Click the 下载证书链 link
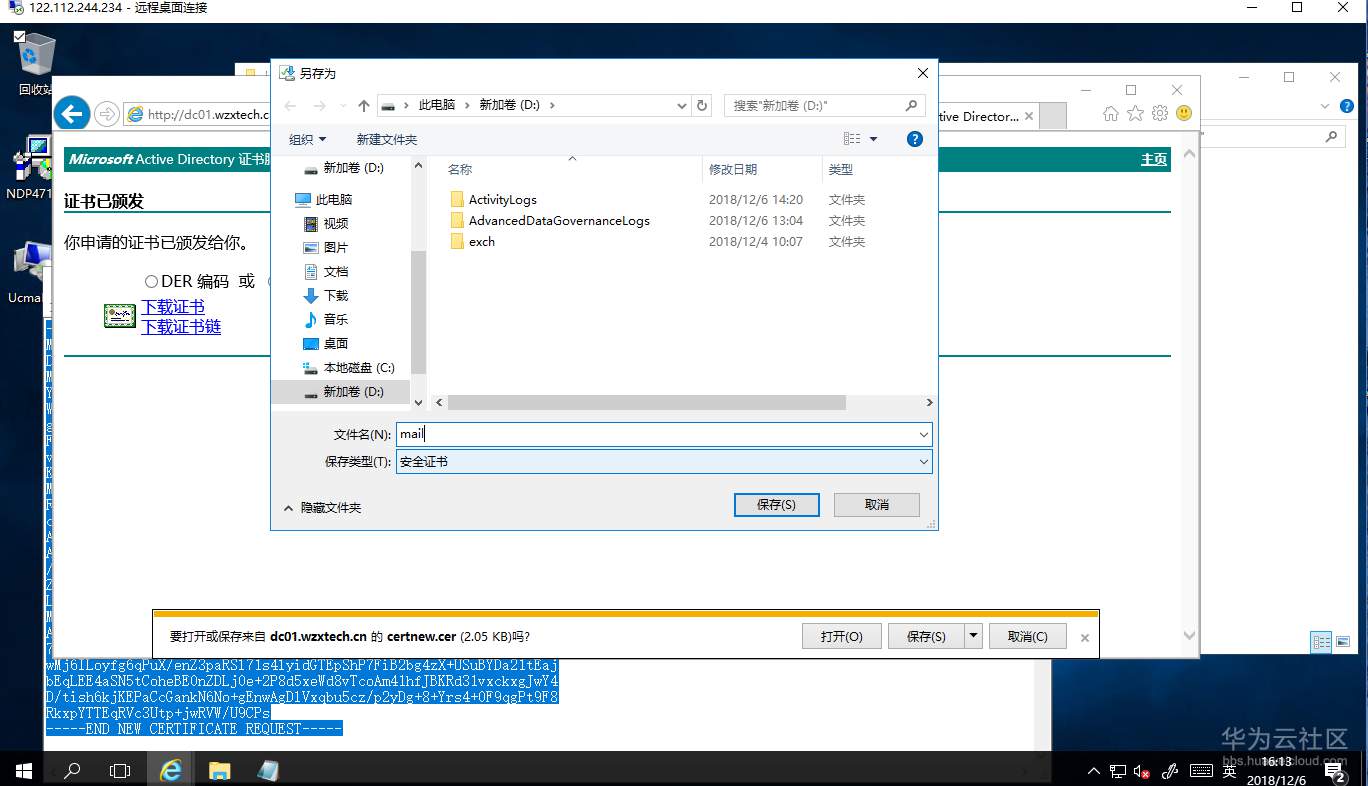This screenshot has width=1368, height=786. (x=180, y=326)
